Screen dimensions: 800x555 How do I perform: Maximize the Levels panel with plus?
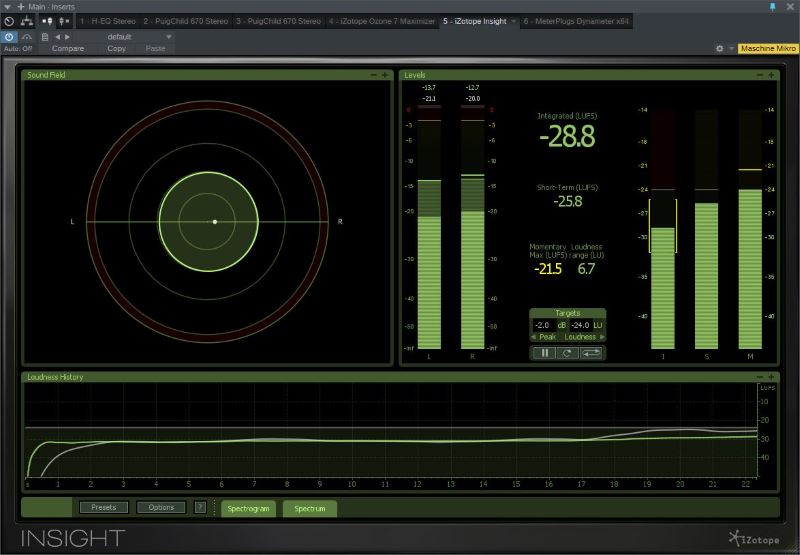[x=771, y=75]
